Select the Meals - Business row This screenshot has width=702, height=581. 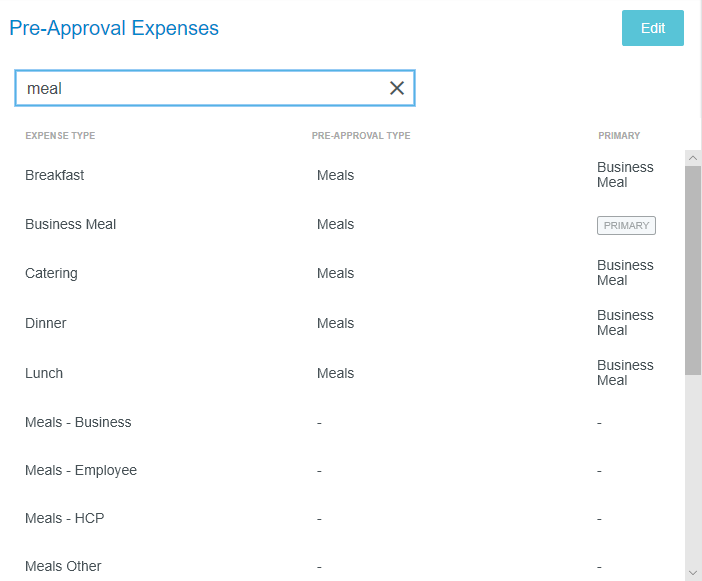[78, 422]
